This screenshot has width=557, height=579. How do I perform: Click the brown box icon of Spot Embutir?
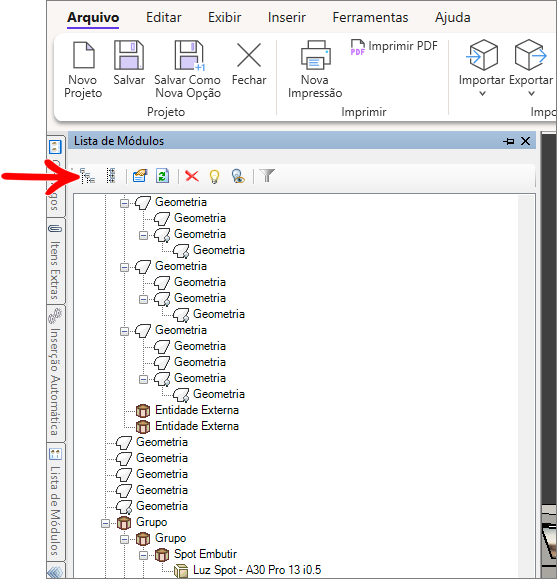point(162,555)
